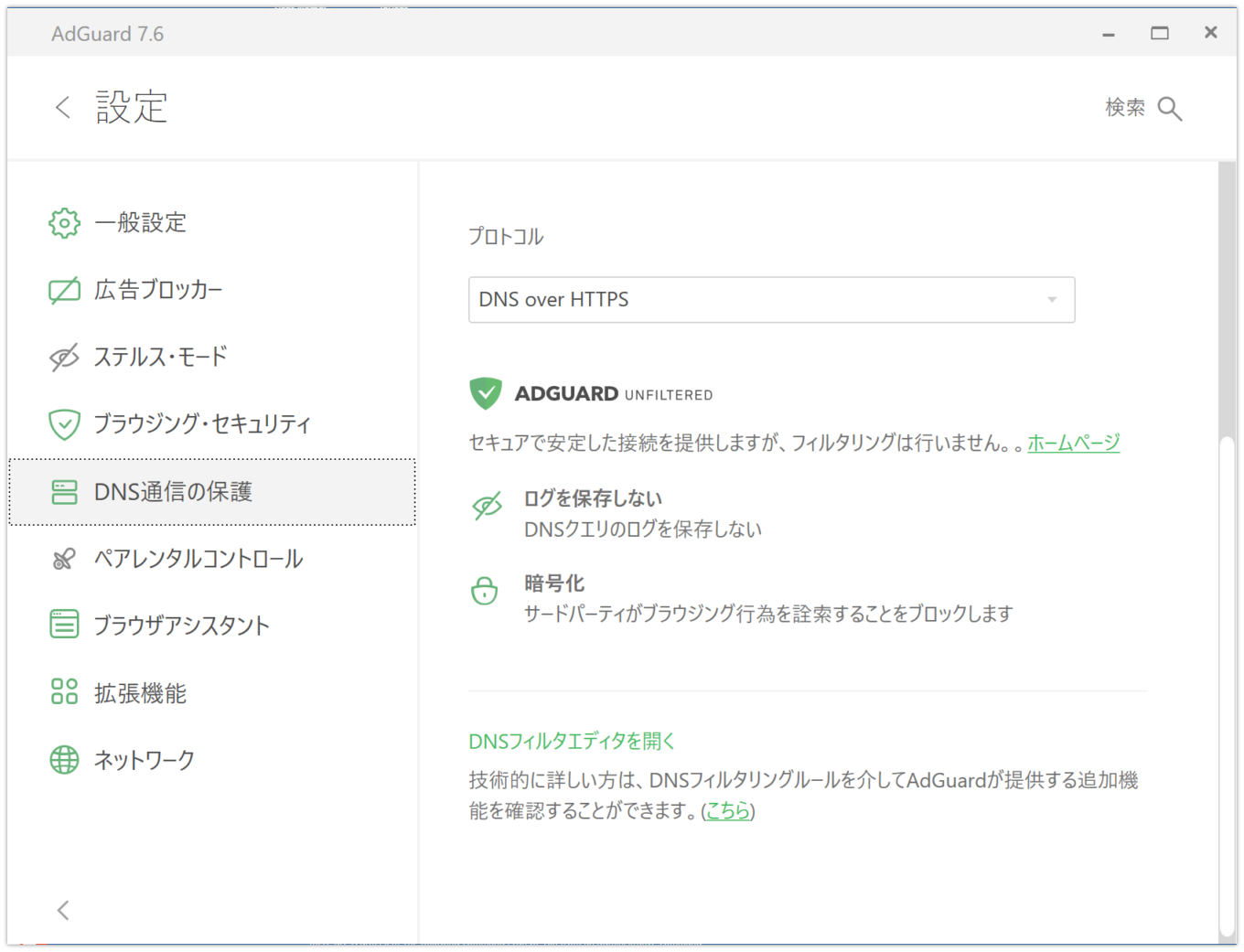Click DNSクエリのログを保存しない description
This screenshot has height=952, width=1244.
tap(642, 529)
